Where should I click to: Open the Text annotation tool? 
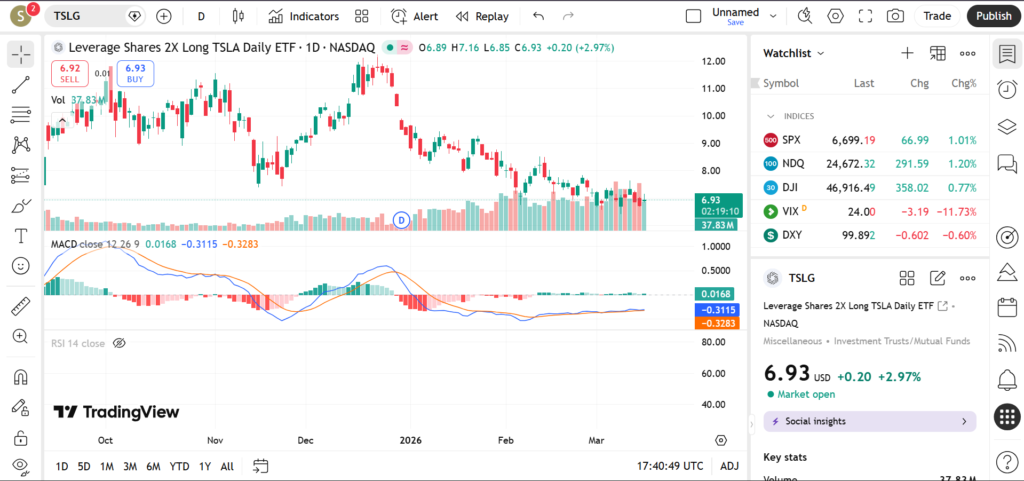click(20, 236)
